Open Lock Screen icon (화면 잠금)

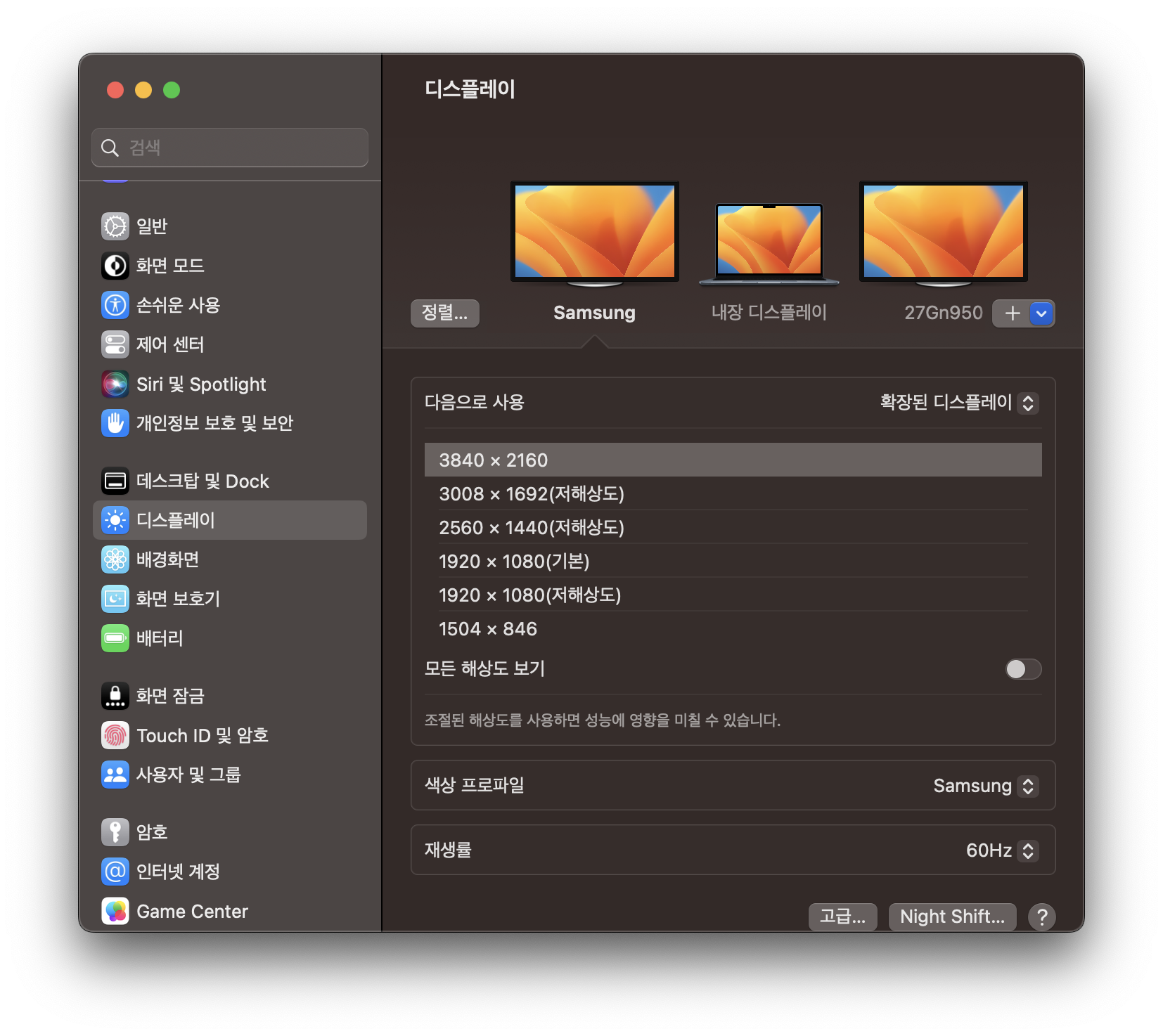click(115, 696)
